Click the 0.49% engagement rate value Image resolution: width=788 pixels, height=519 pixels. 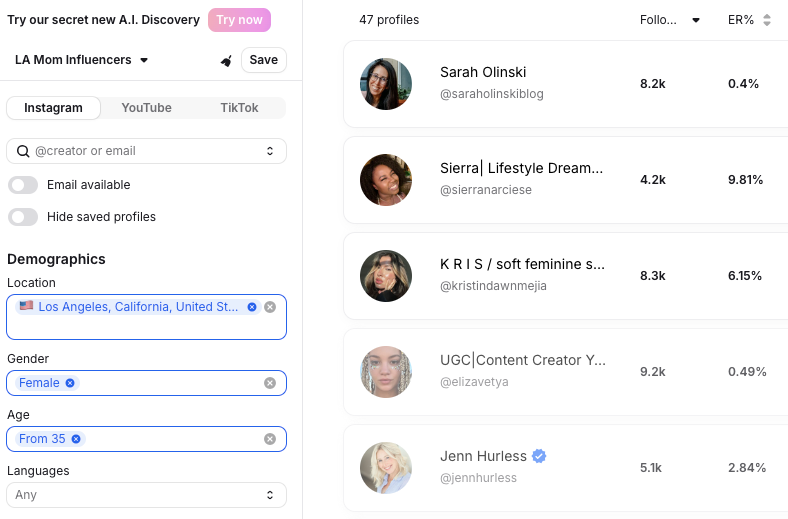pos(747,372)
